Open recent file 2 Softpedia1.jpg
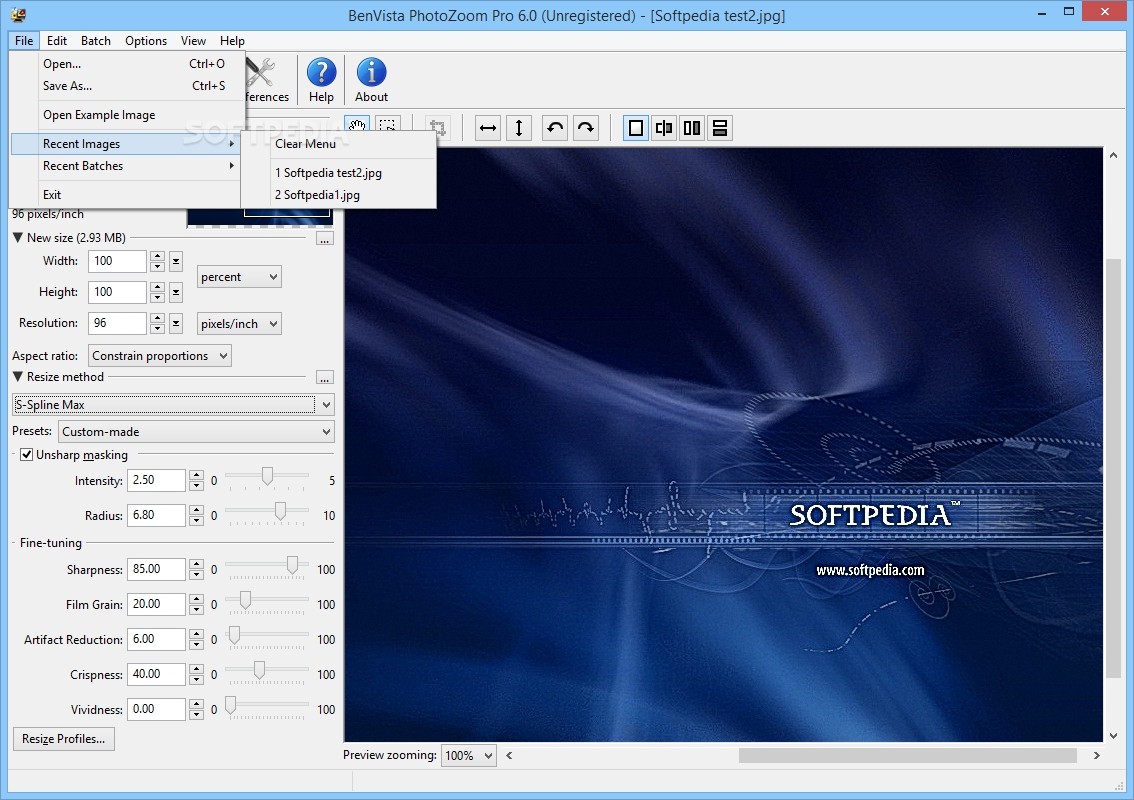The image size is (1134, 800). coord(338,195)
